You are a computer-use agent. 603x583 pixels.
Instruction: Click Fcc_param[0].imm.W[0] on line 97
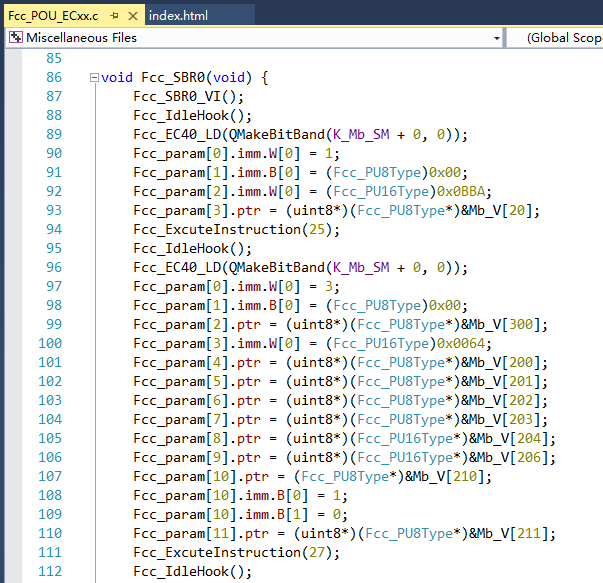coord(217,287)
